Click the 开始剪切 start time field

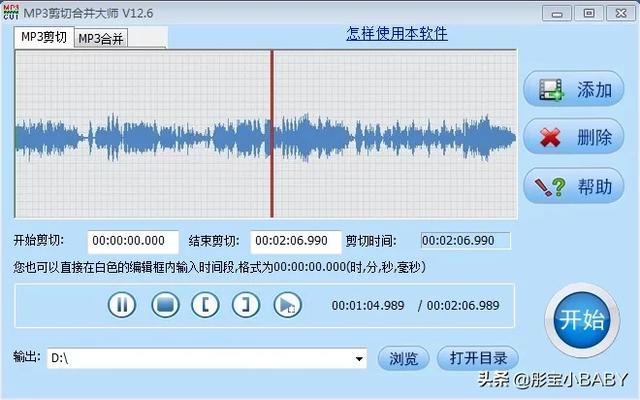point(133,241)
